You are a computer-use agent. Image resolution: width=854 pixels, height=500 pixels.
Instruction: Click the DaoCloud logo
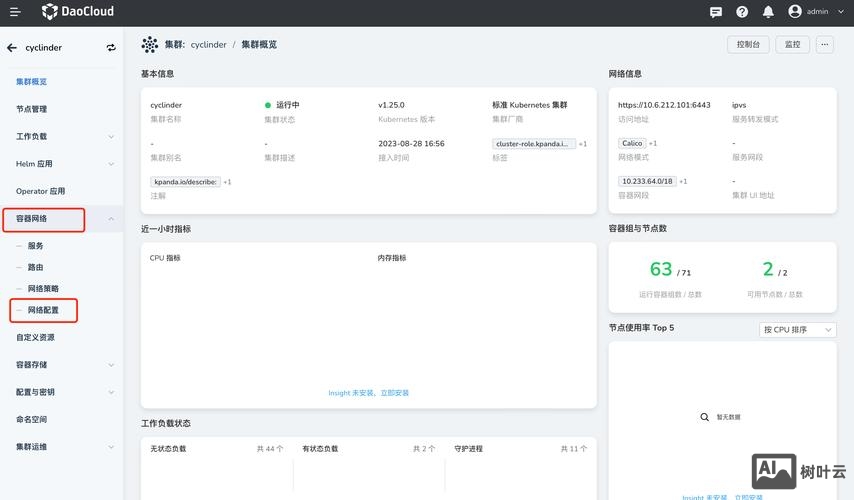pyautogui.click(x=78, y=11)
